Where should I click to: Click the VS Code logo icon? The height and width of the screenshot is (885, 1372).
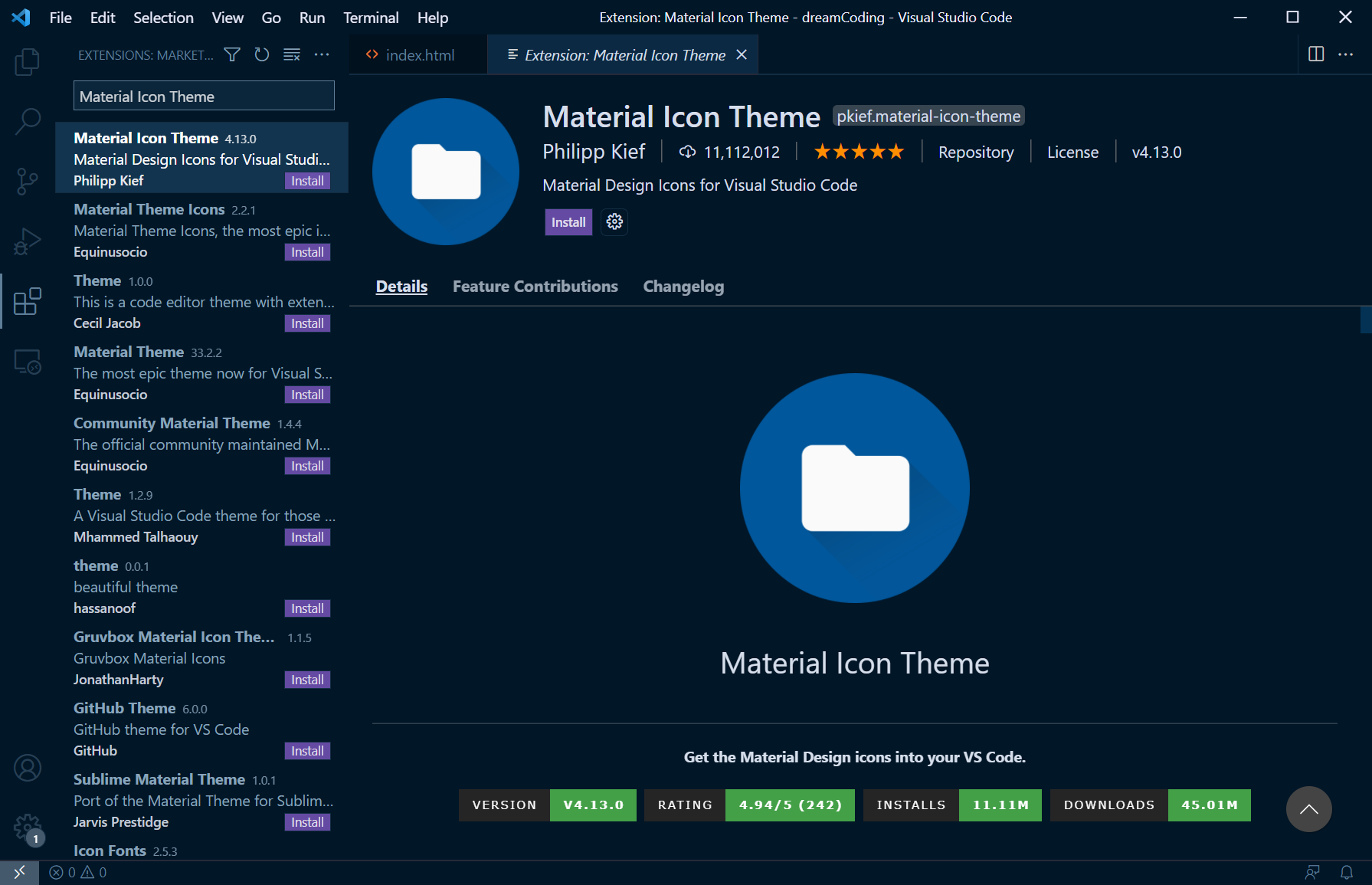click(x=21, y=17)
